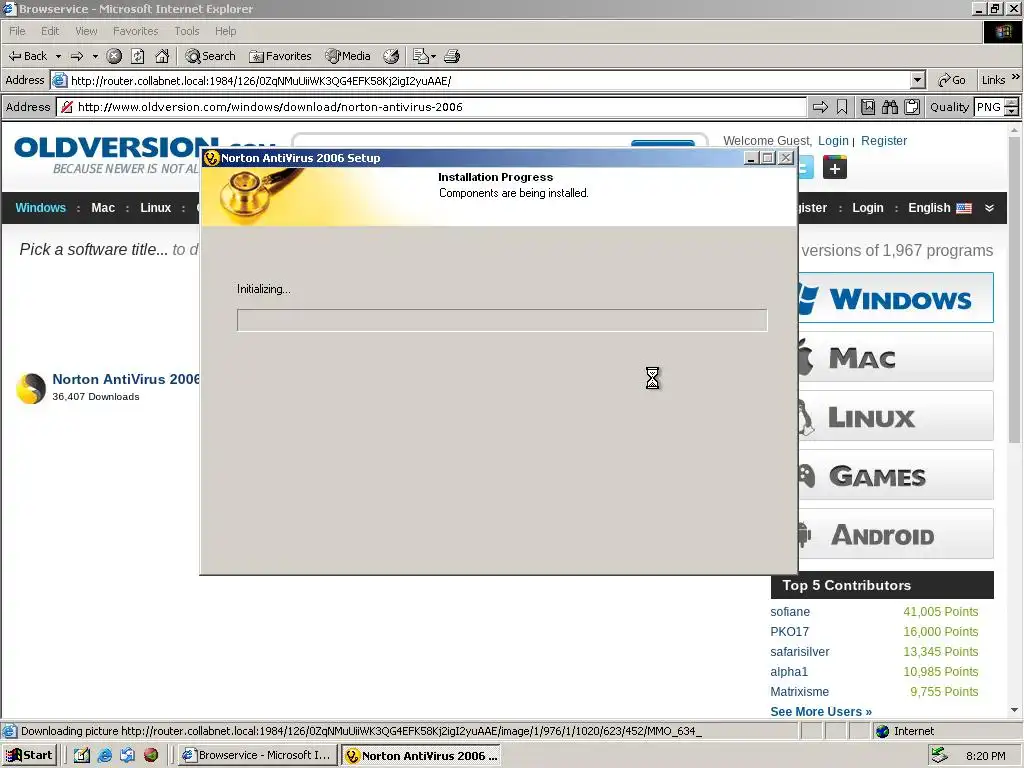
Task: Switch to Norton AntiVirus 2006 taskbar button
Action: 421,755
